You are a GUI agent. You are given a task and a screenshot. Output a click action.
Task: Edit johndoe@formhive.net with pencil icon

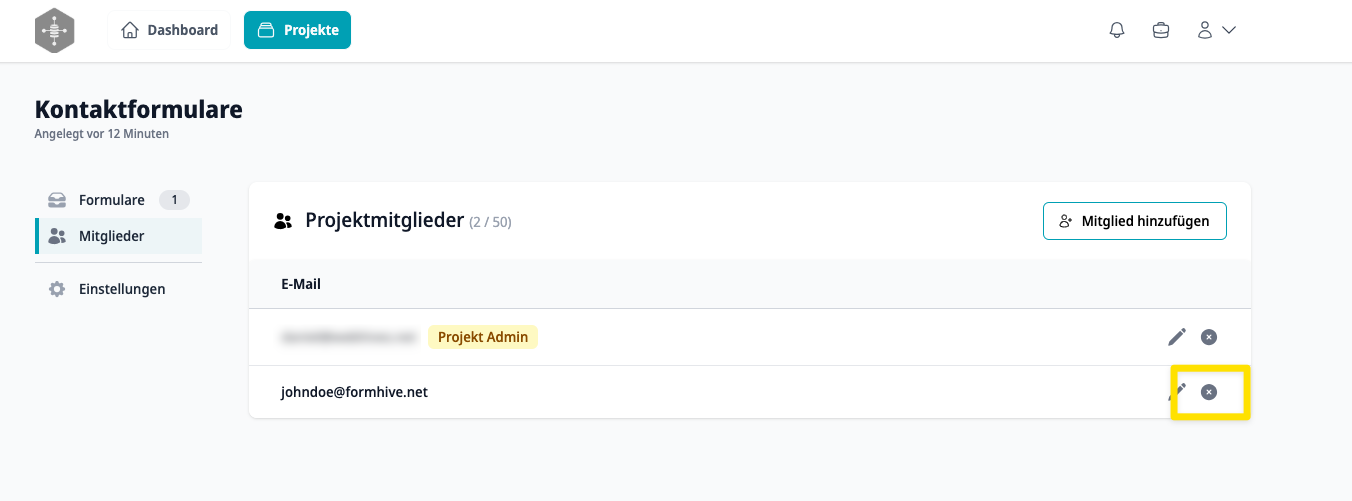click(x=1177, y=392)
